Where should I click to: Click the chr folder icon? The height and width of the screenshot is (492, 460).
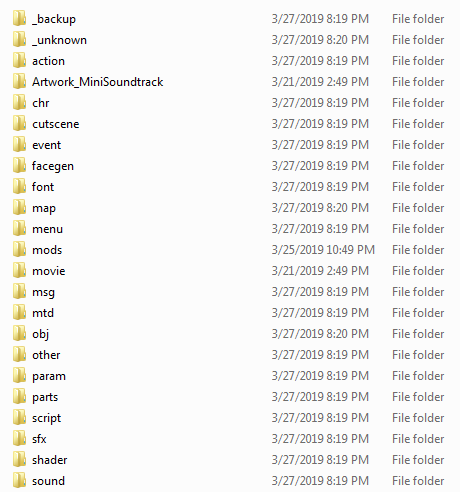pos(19,102)
